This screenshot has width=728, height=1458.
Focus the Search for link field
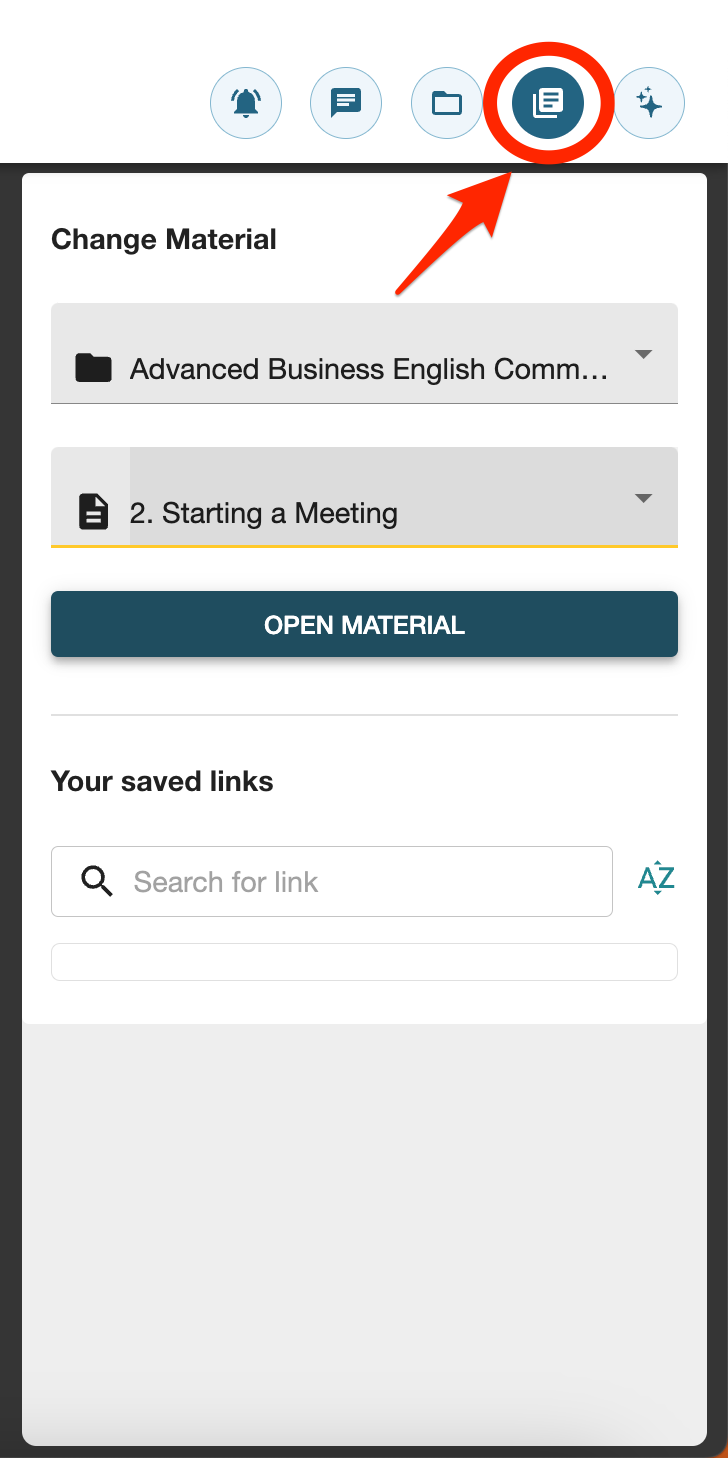click(332, 881)
